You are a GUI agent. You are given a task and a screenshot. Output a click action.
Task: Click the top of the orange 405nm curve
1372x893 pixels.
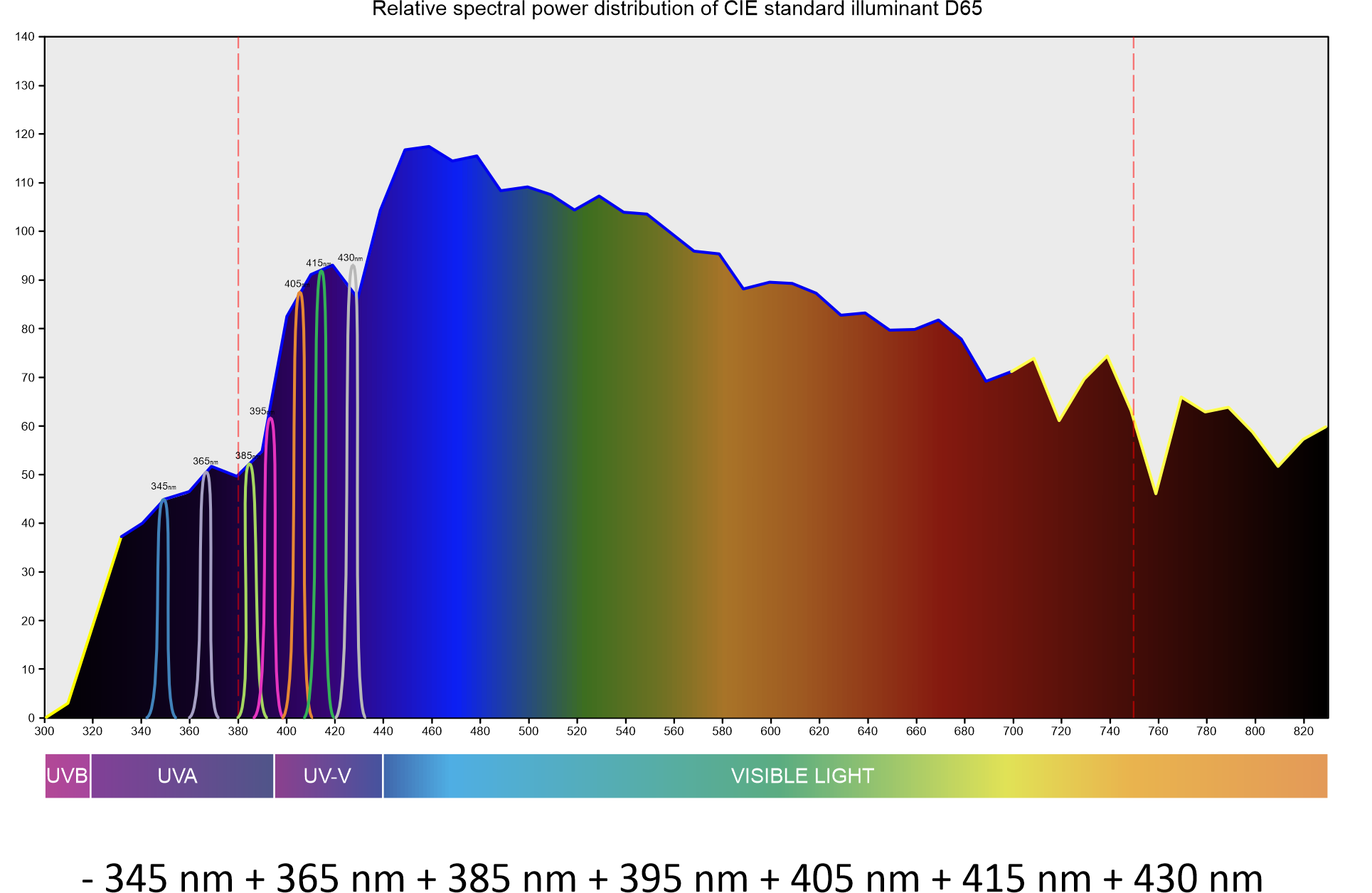299,292
